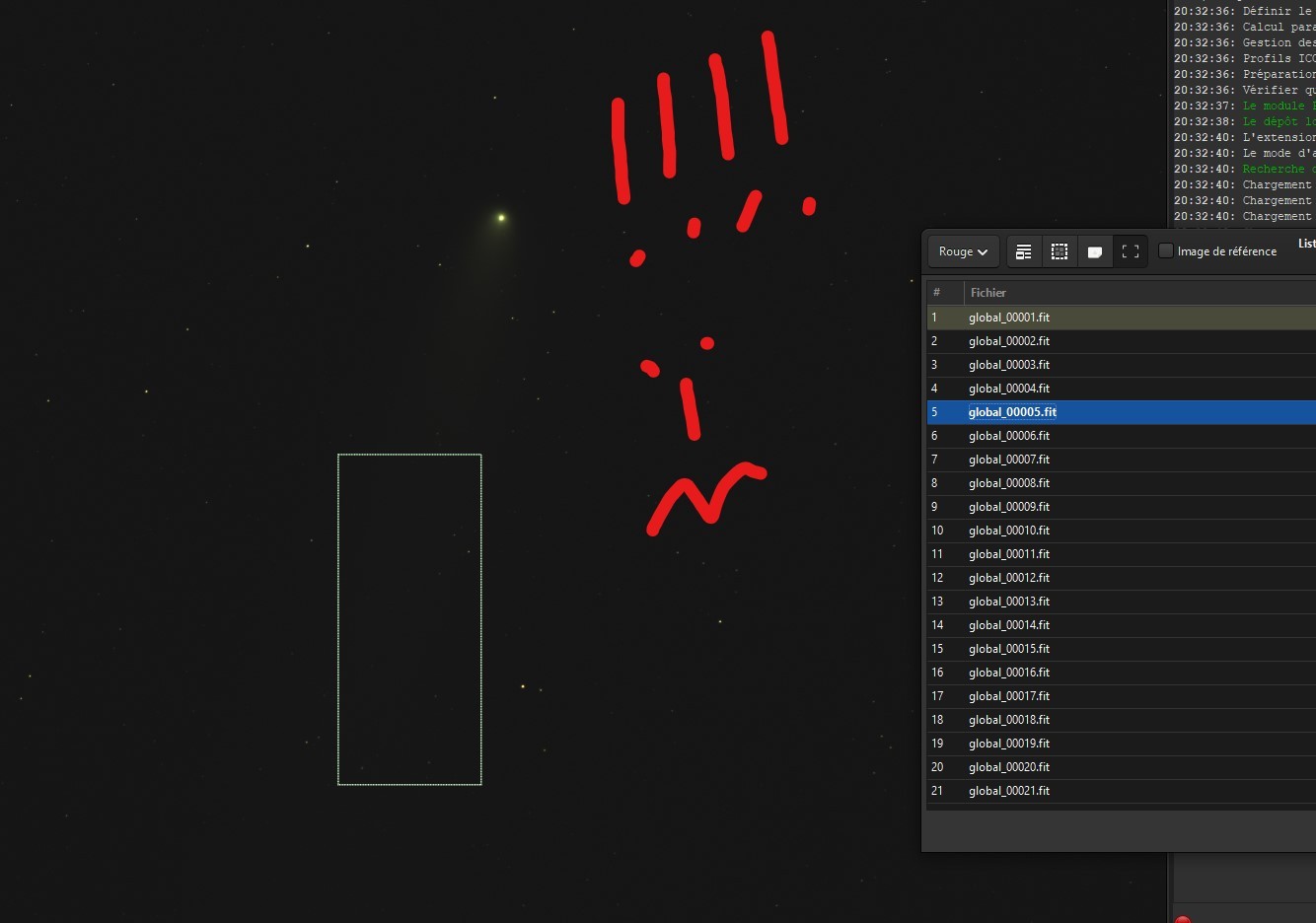Screen dimensions: 1316x923
Task: Click the last row global_00021.fit
Action: [1009, 791]
